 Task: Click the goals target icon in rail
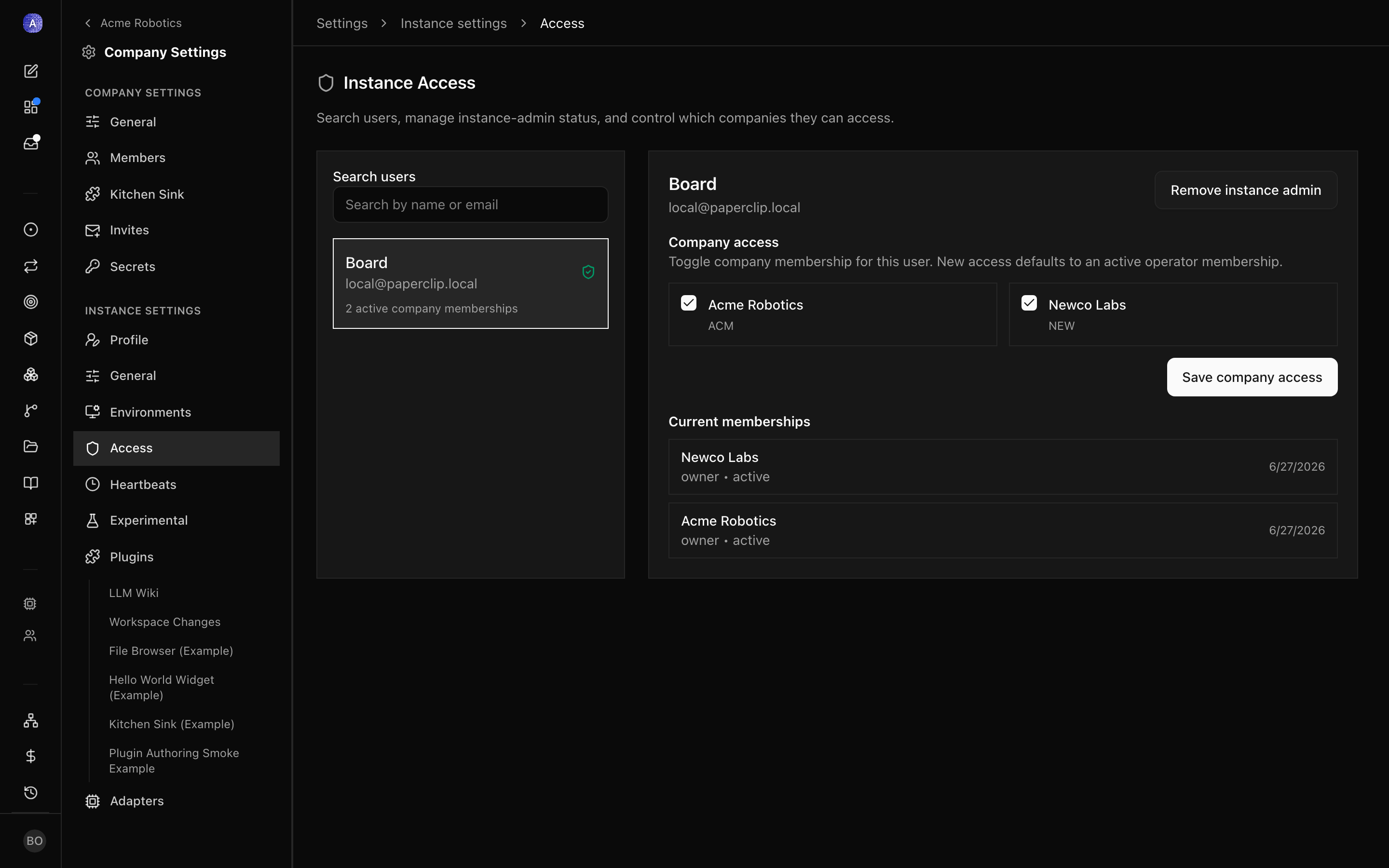(31, 302)
